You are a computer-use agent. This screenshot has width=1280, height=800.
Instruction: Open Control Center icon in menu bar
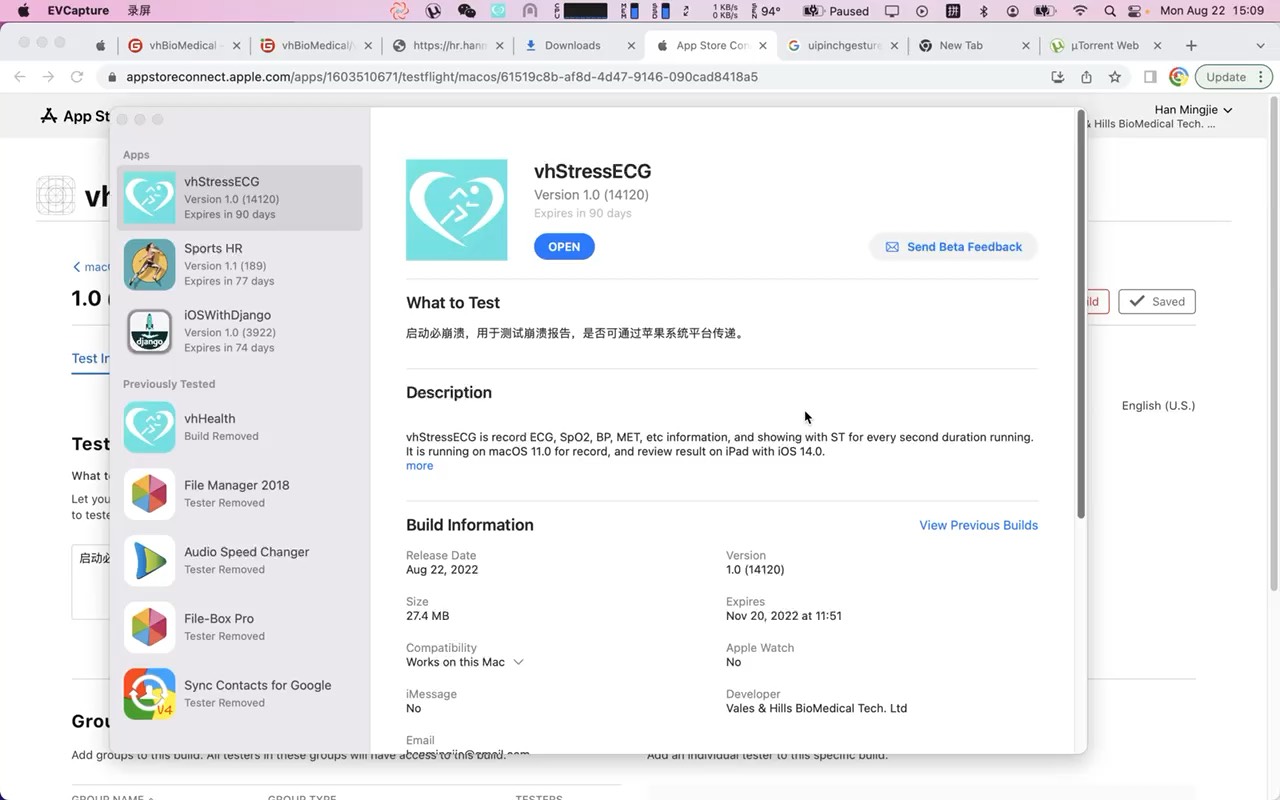[1135, 12]
